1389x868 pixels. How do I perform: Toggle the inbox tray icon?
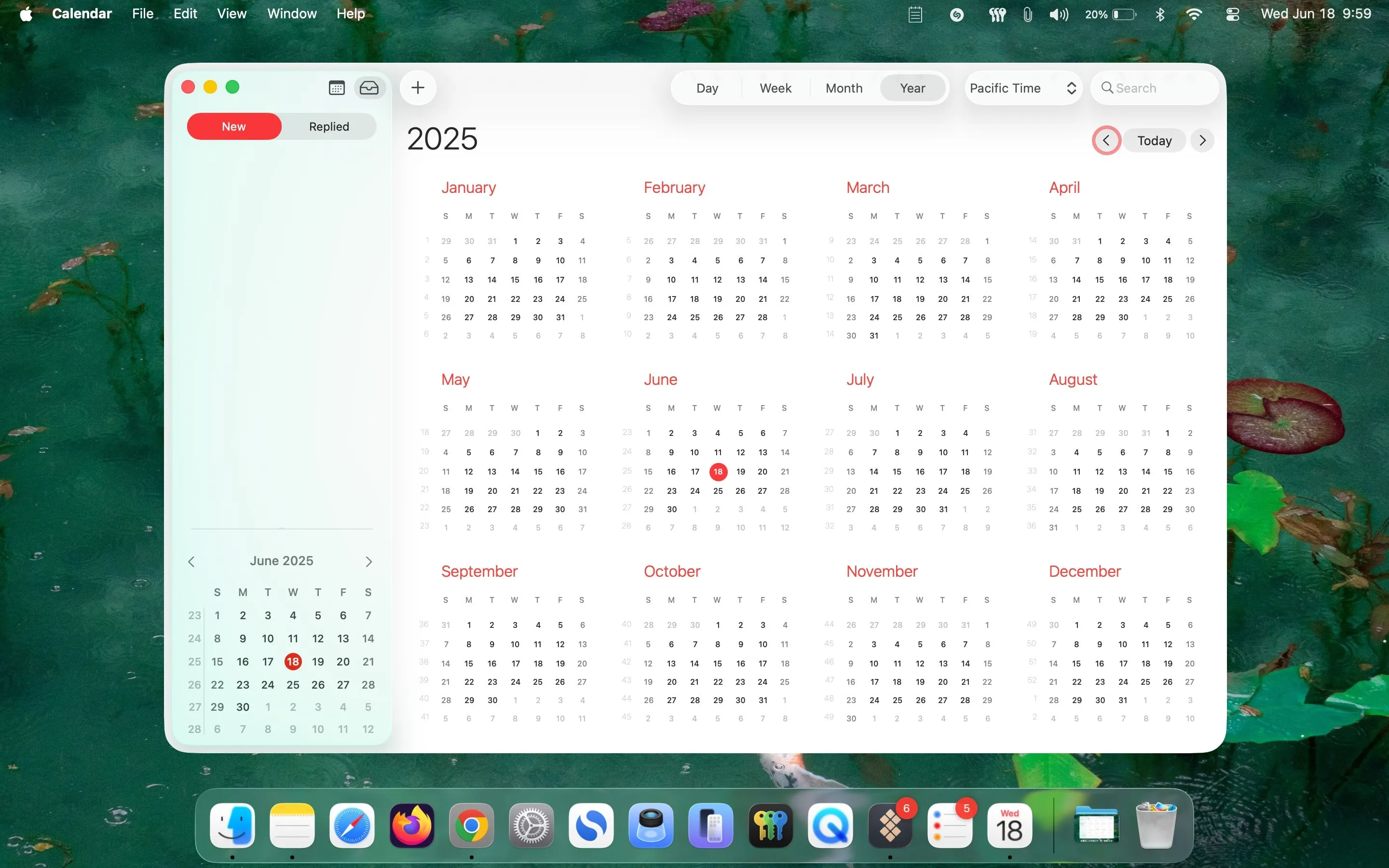(369, 88)
